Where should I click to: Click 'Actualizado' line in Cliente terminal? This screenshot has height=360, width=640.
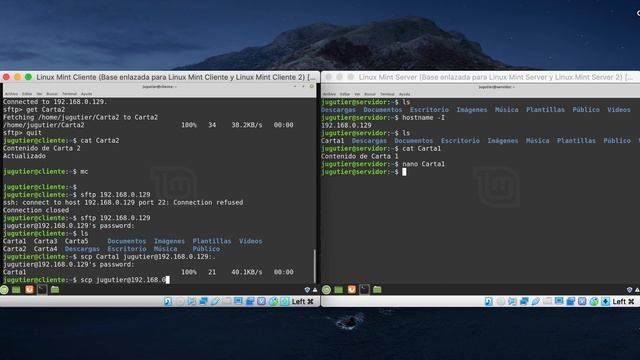pos(24,156)
